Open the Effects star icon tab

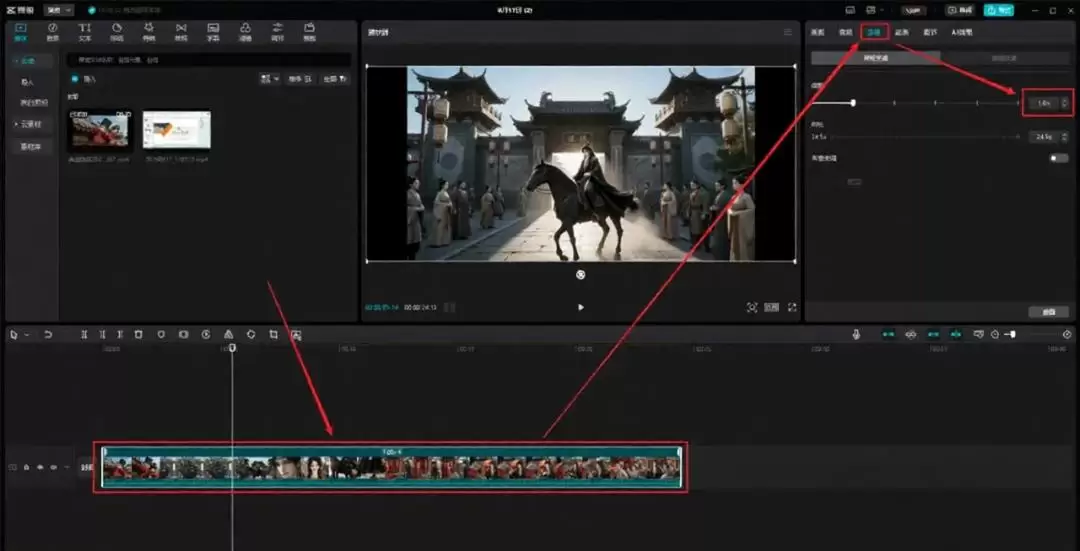(x=149, y=32)
